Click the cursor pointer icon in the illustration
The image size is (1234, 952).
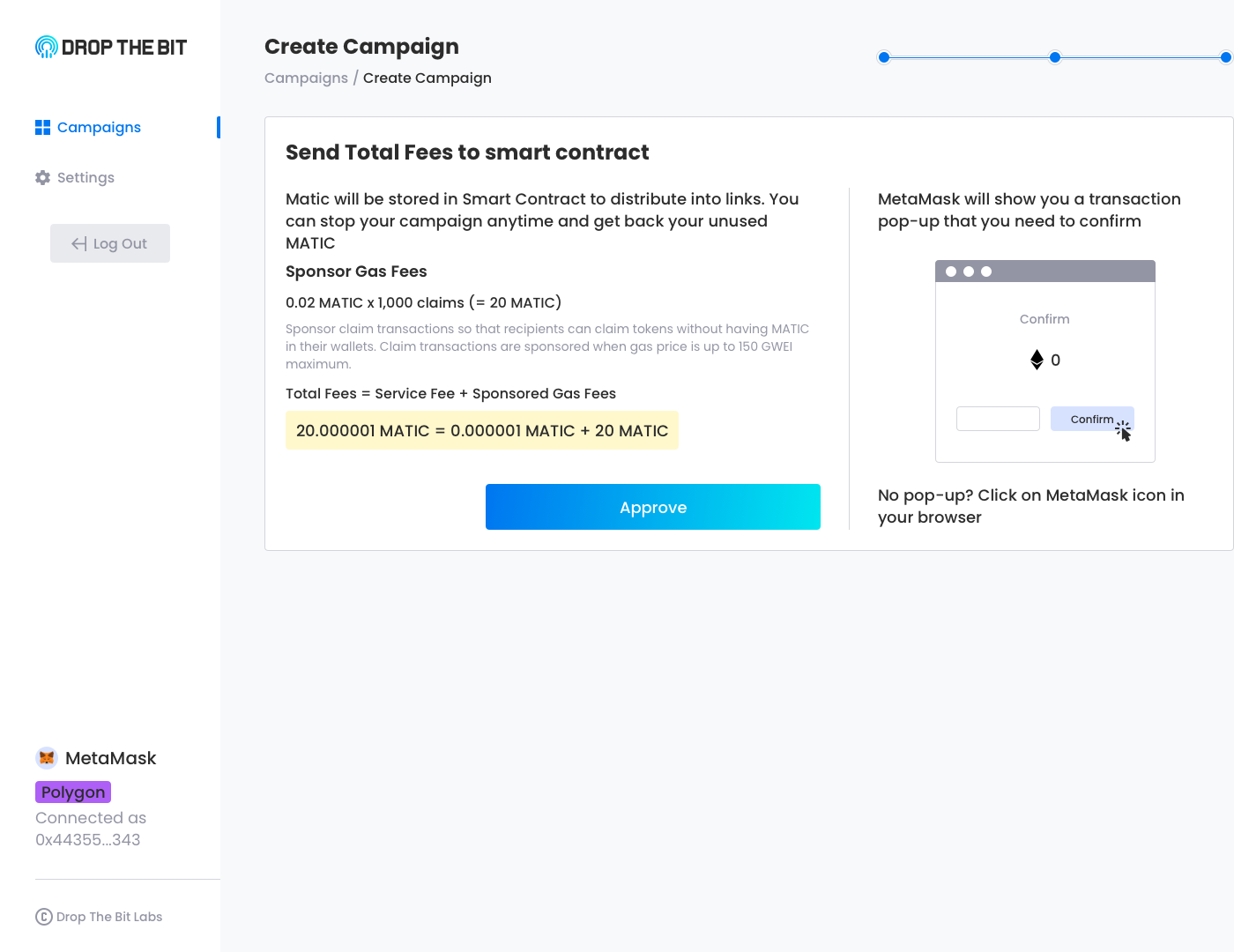1124,431
